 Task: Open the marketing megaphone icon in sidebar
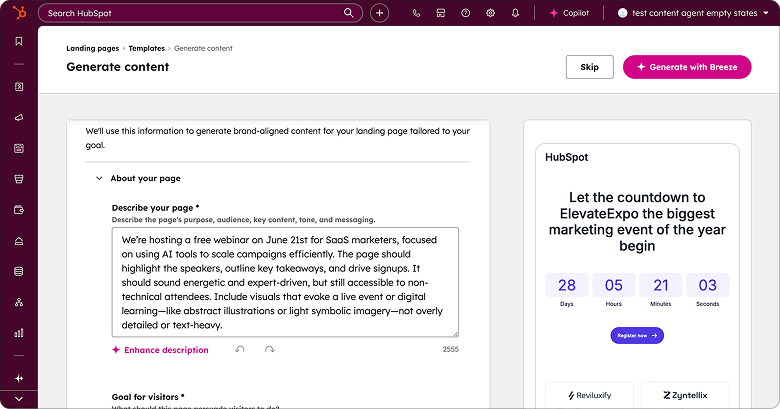click(19, 117)
